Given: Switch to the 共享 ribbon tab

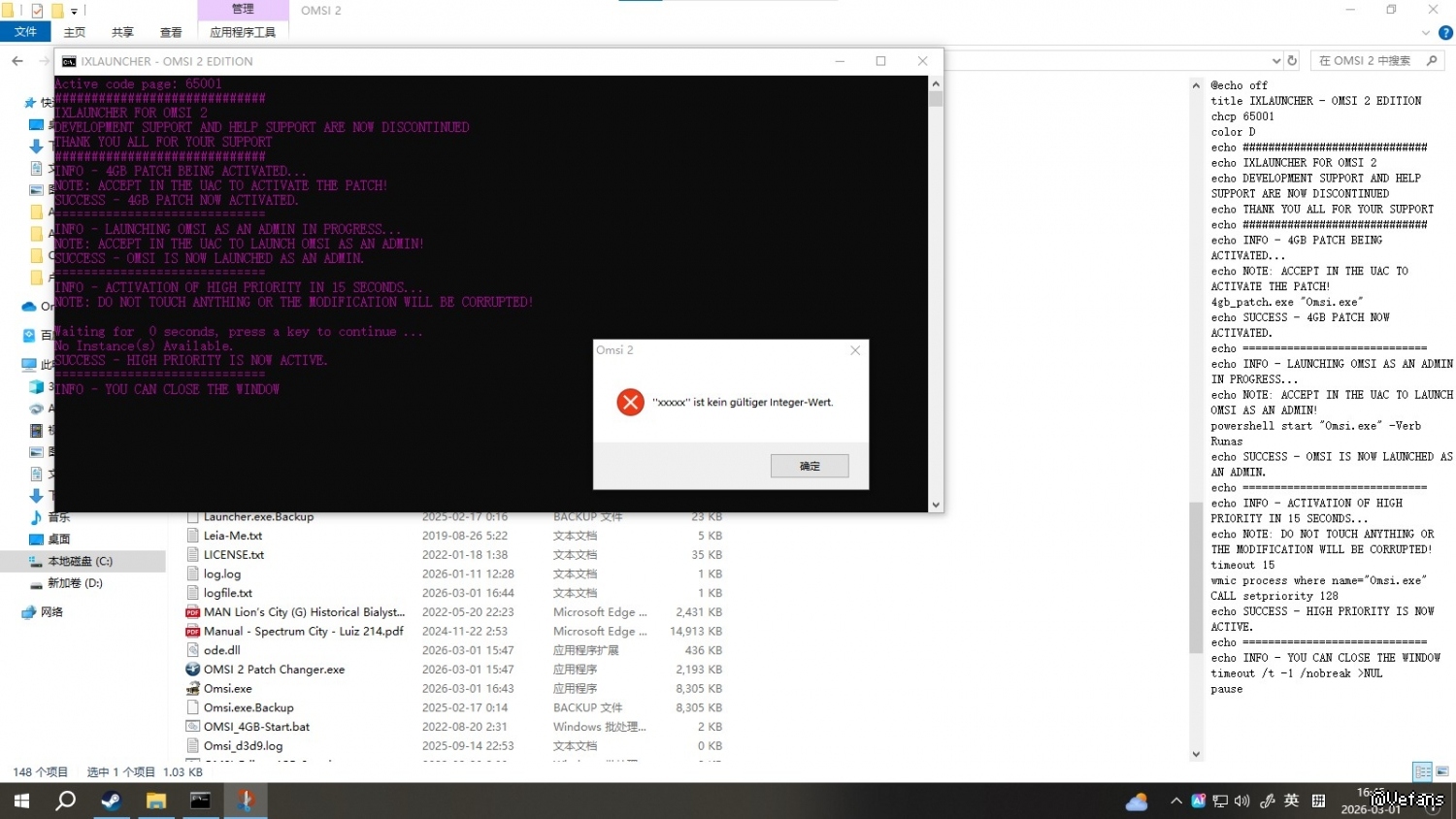Looking at the screenshot, I should pyautogui.click(x=122, y=32).
